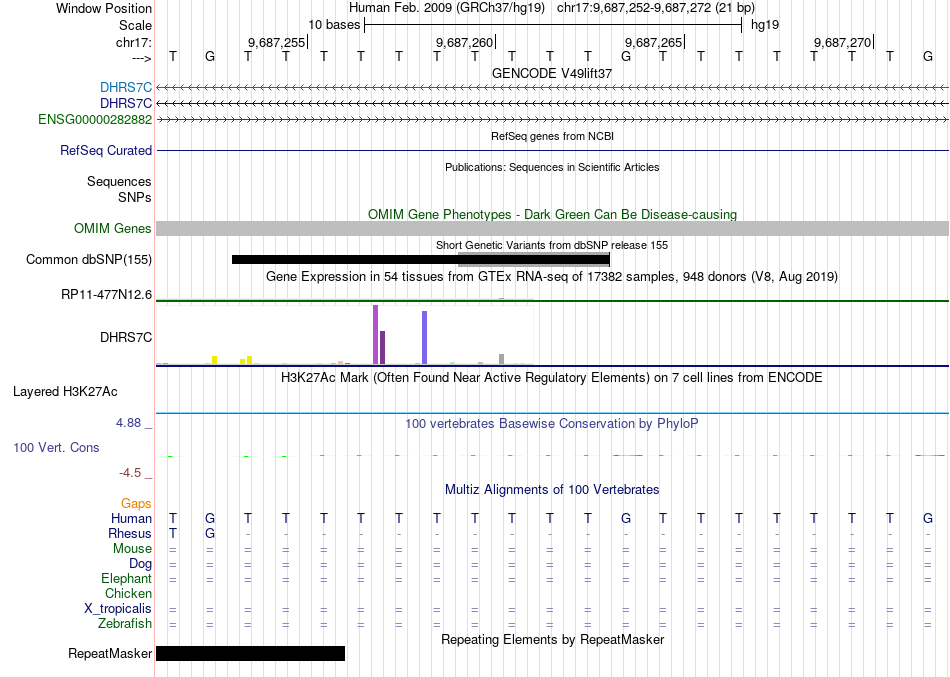Image resolution: width=950 pixels, height=677 pixels.
Task: Click the black RepeatMasker element block
Action: tap(250, 653)
